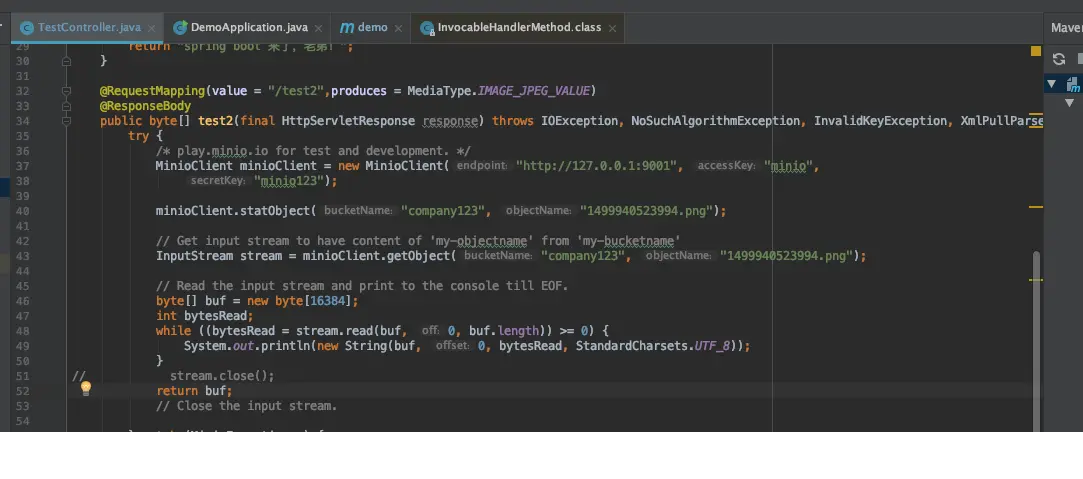Image resolution: width=1083 pixels, height=479 pixels.
Task: Open the InvocableHandlerMethod.class tab
Action: coord(519,28)
